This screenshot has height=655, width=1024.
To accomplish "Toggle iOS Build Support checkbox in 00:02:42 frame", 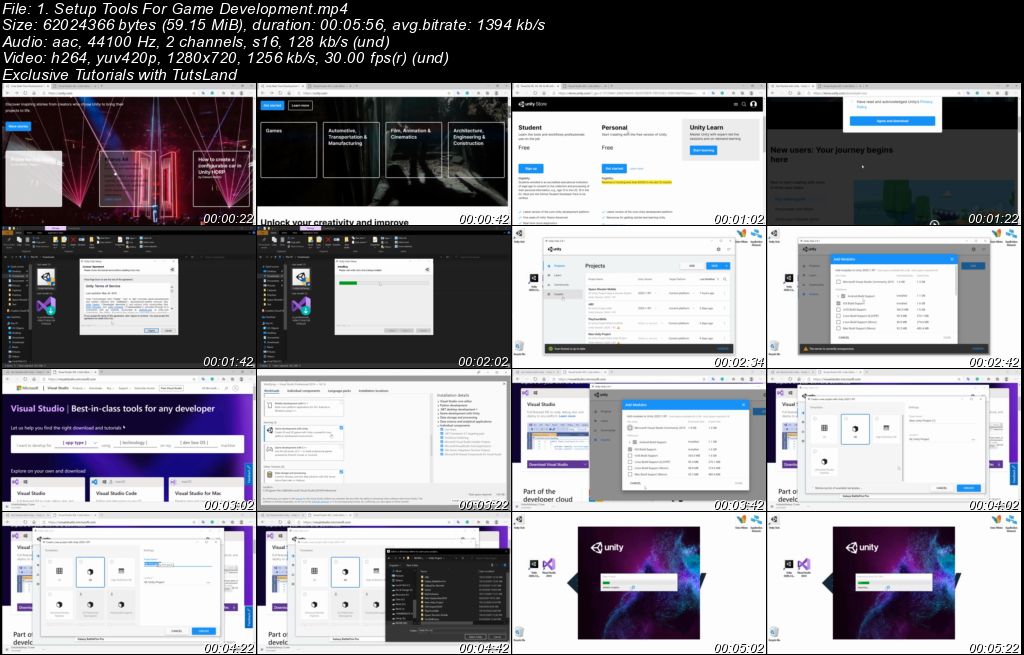I will [x=839, y=304].
